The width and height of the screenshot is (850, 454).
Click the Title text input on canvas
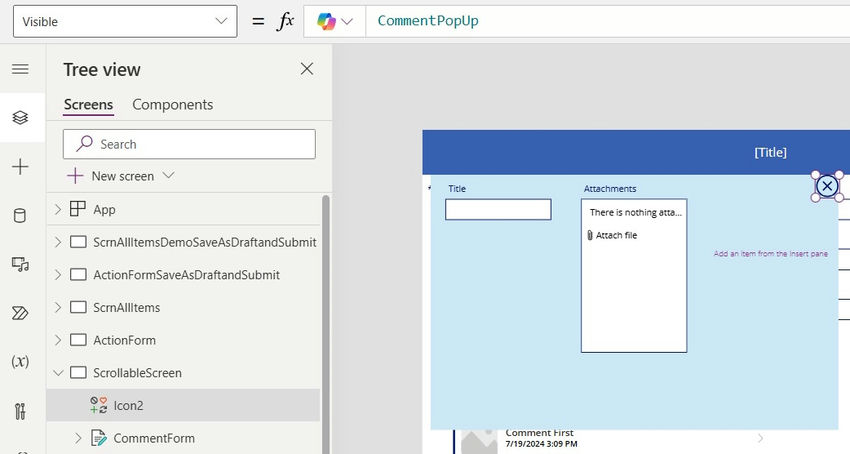498,209
